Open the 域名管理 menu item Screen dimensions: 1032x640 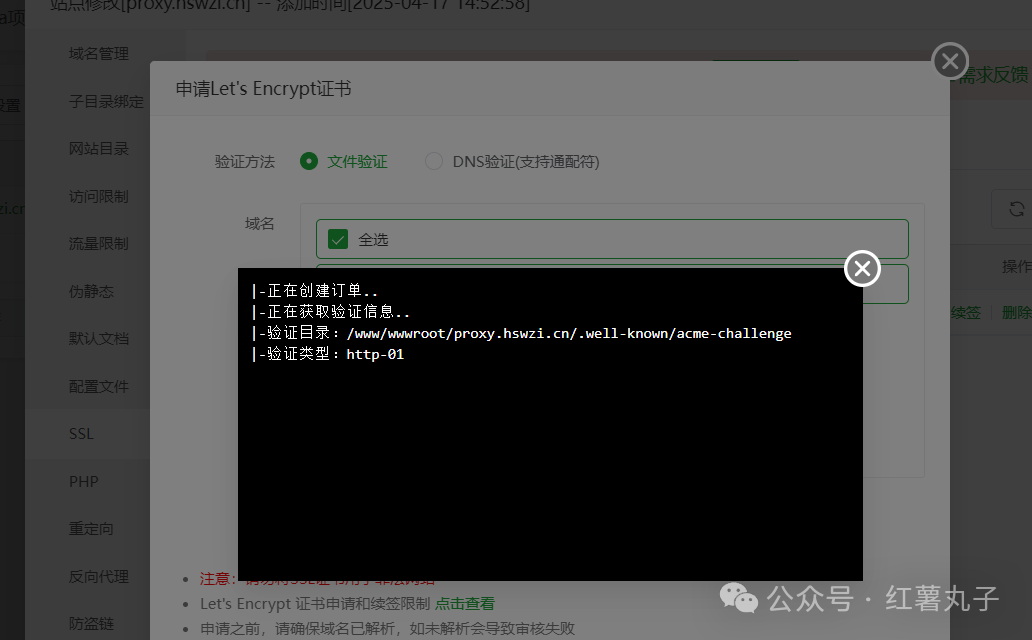coord(99,54)
